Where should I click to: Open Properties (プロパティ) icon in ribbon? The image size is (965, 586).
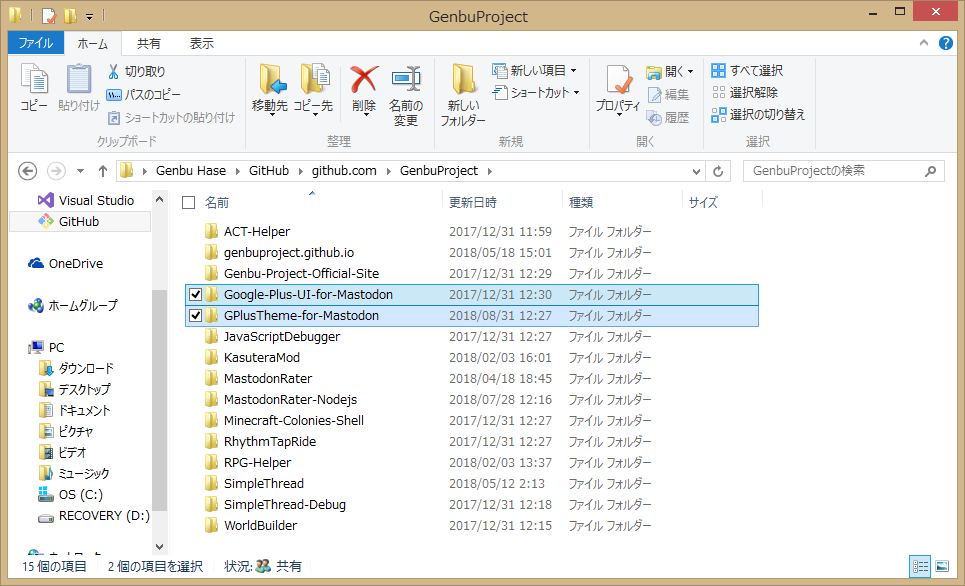(x=617, y=80)
